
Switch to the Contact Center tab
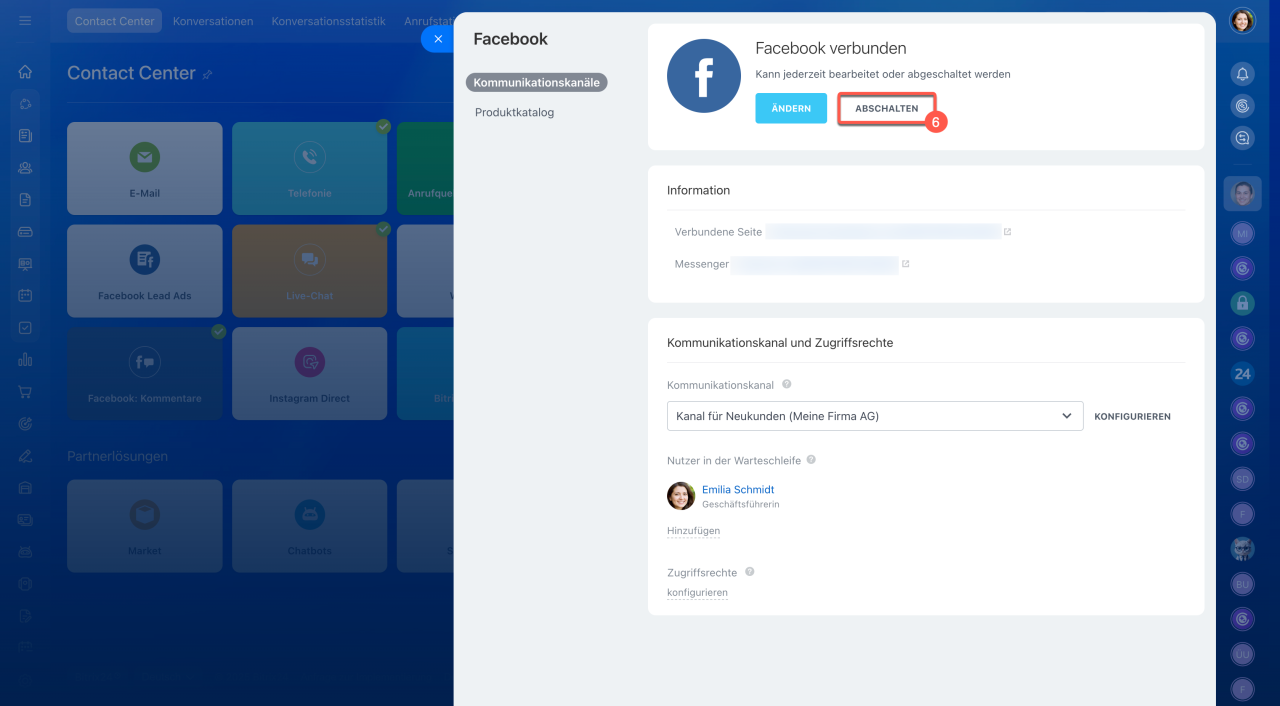coord(115,21)
